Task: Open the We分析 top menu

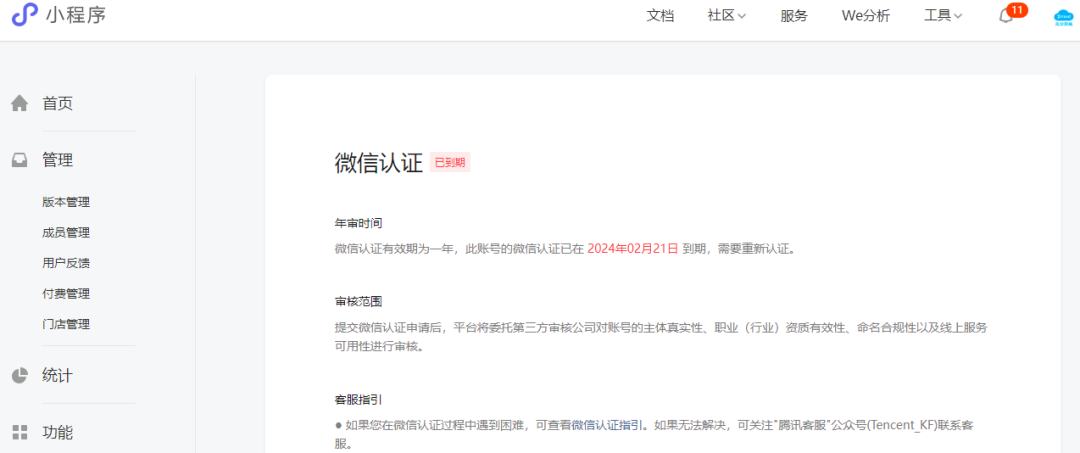Action: tap(865, 16)
